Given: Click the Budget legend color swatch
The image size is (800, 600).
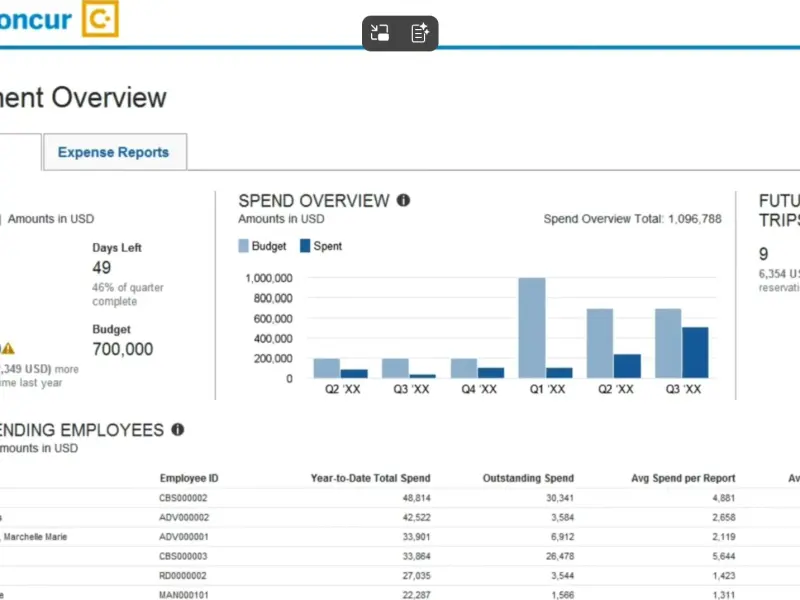Looking at the screenshot, I should tap(243, 246).
